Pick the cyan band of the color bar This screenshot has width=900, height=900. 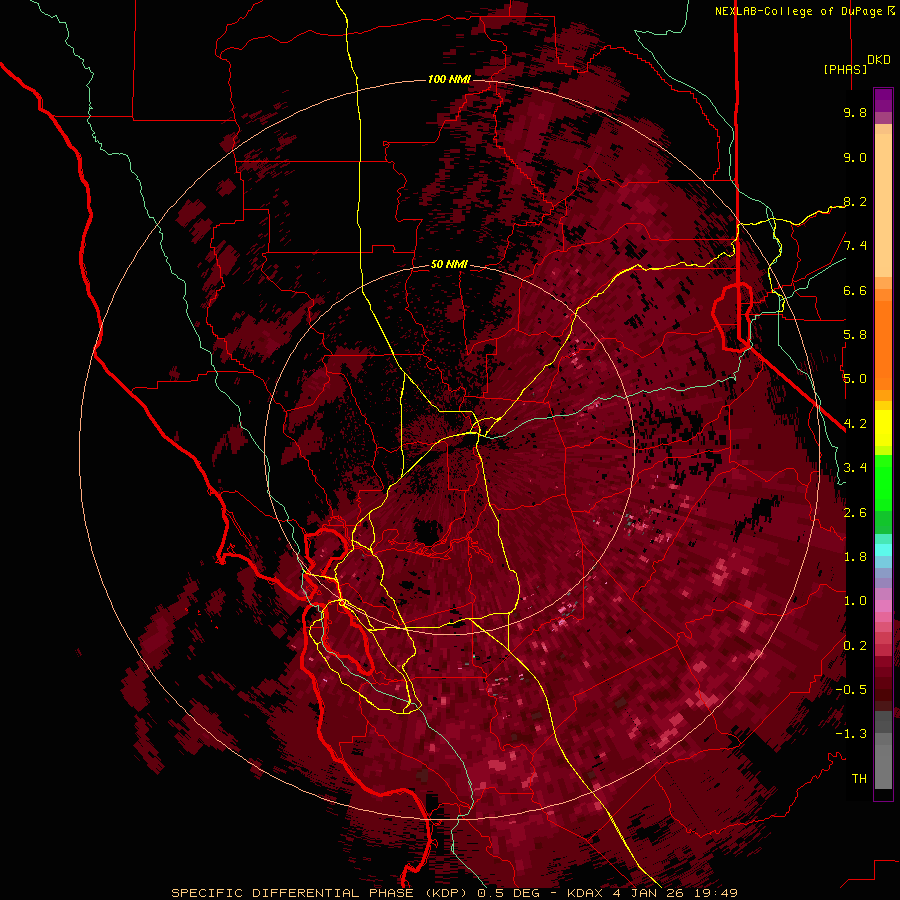[883, 550]
